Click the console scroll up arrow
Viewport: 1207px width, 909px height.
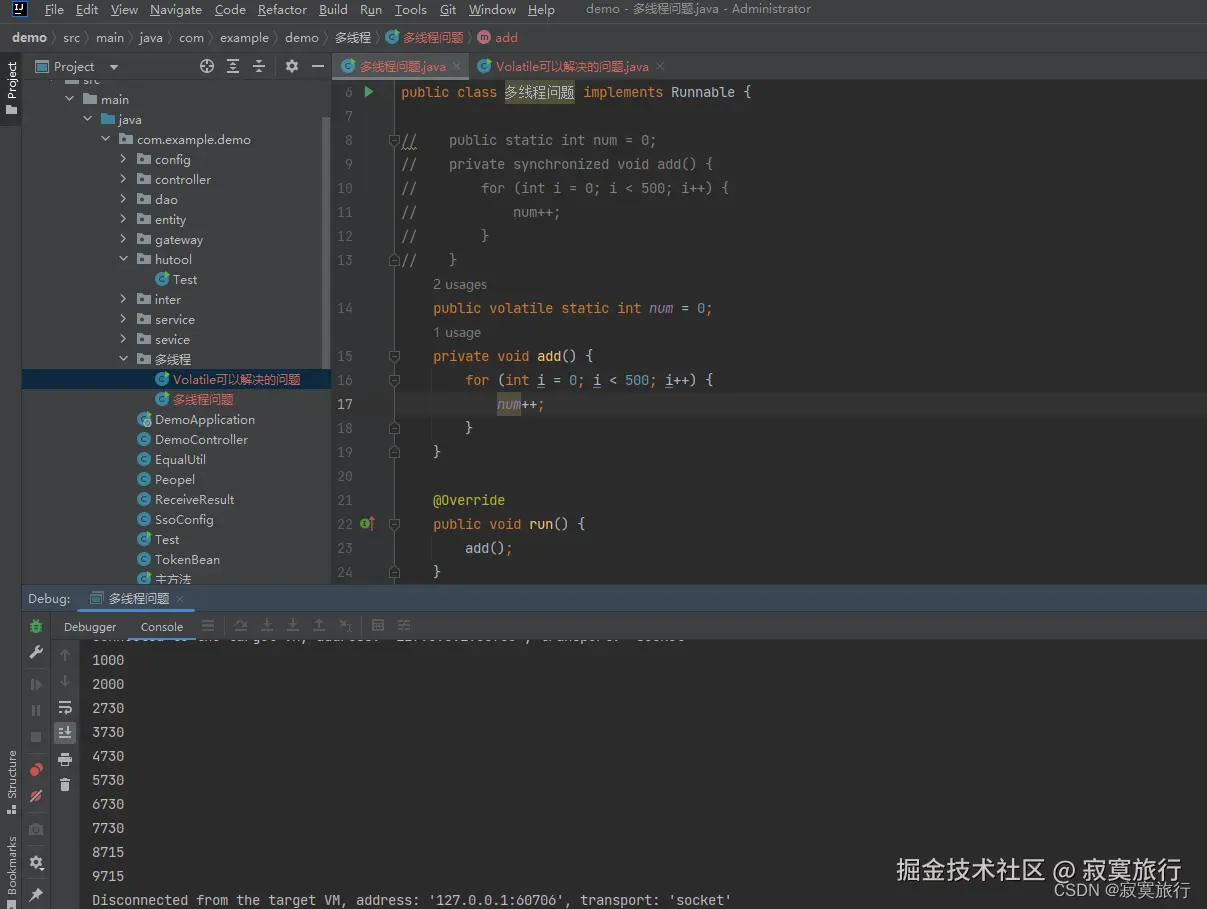coord(65,655)
